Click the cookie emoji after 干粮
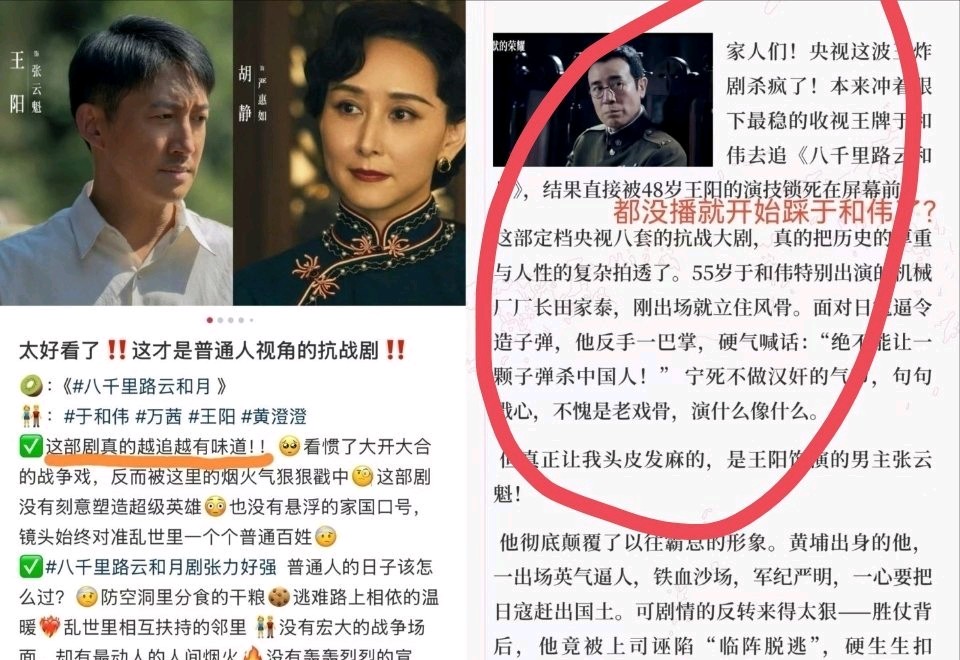The height and width of the screenshot is (660, 960). tap(279, 597)
